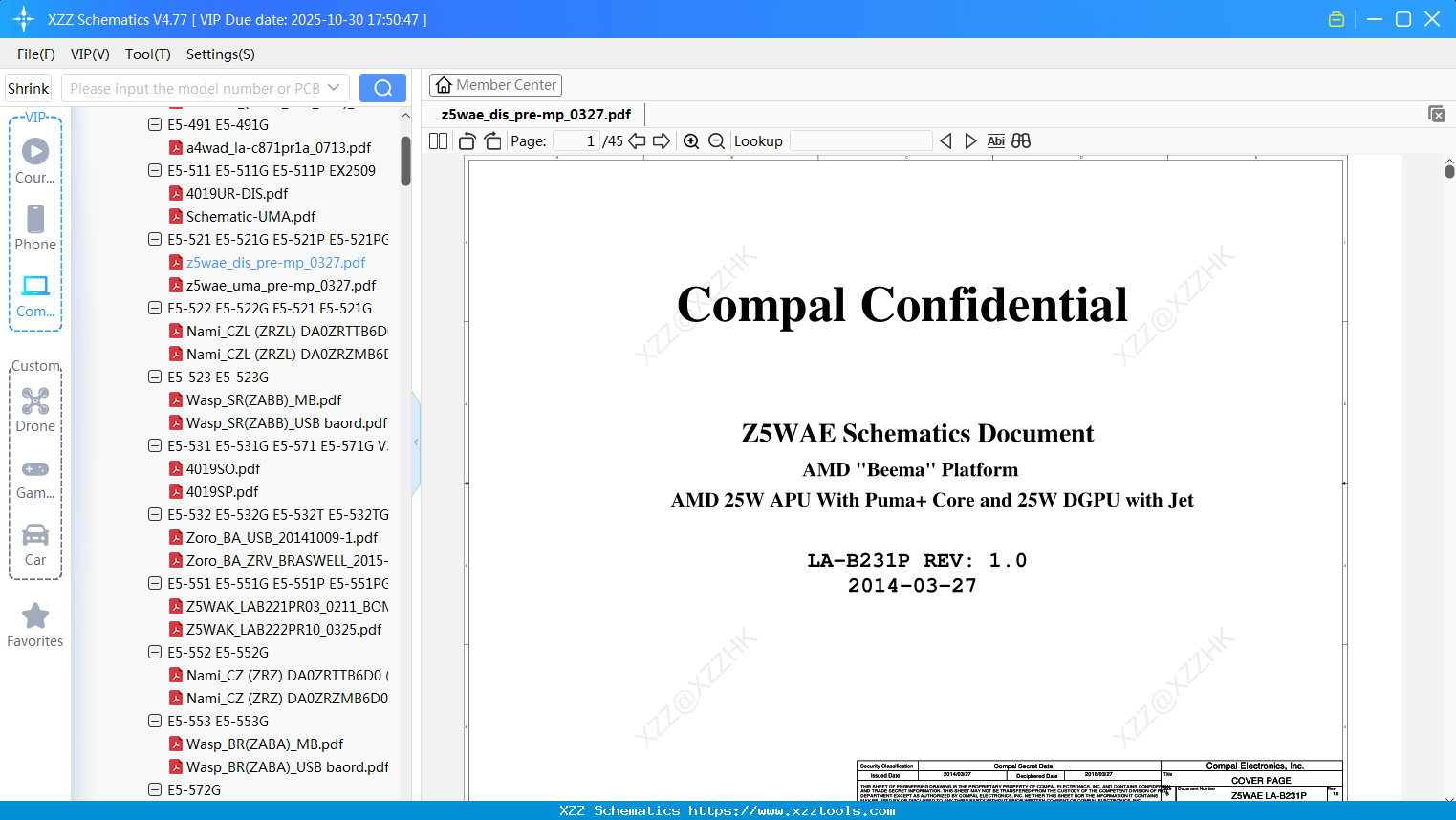Viewport: 1456px width, 820px height.
Task: Jump to next lookup result
Action: pyautogui.click(x=970, y=141)
